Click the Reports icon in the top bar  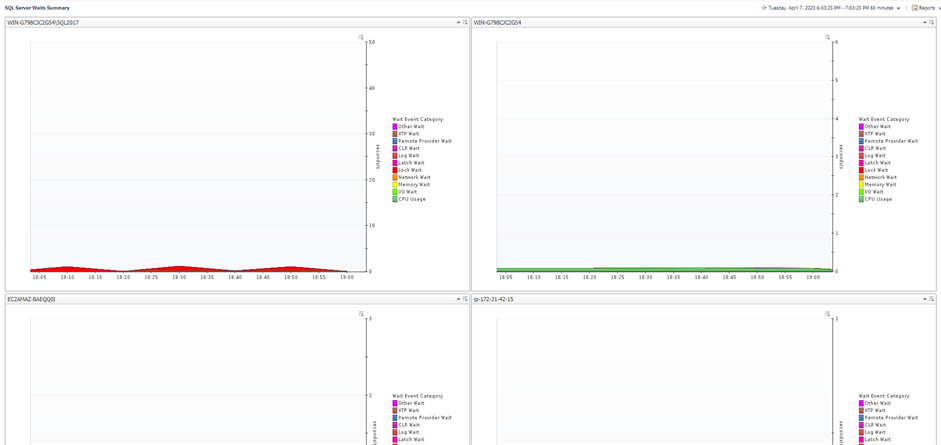pyautogui.click(x=915, y=8)
